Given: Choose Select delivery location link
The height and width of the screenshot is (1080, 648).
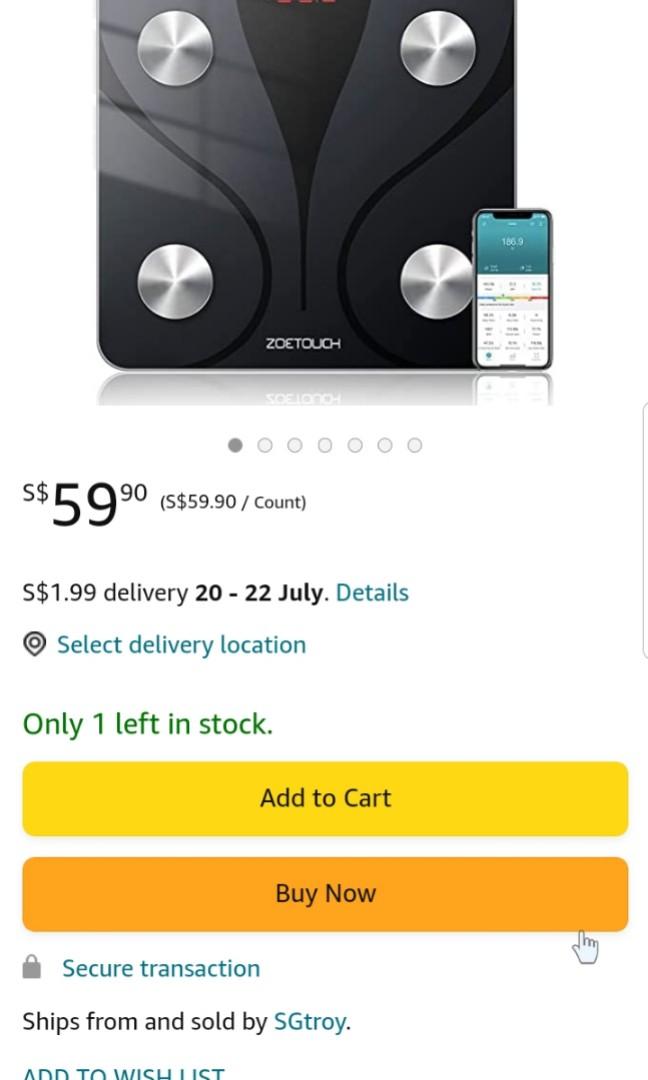Looking at the screenshot, I should (181, 645).
